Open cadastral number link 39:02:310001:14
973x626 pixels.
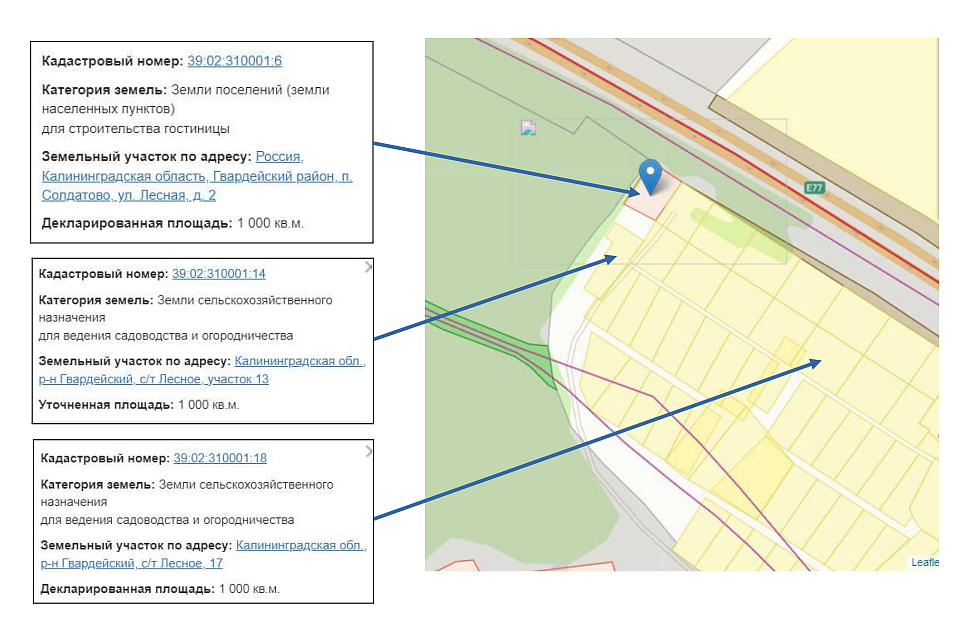pos(218,274)
